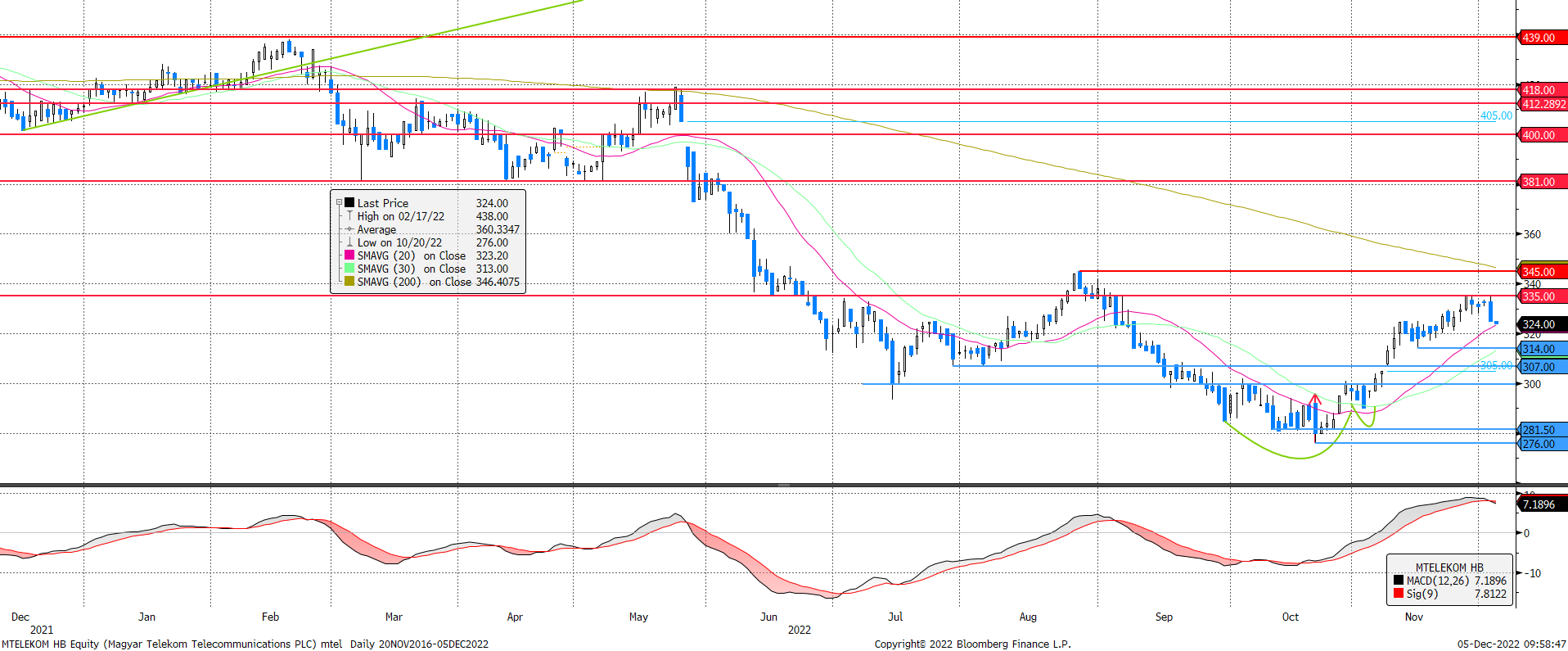Click the panel divider above the MACD study
Screen dimensions: 1568x651
click(783, 486)
